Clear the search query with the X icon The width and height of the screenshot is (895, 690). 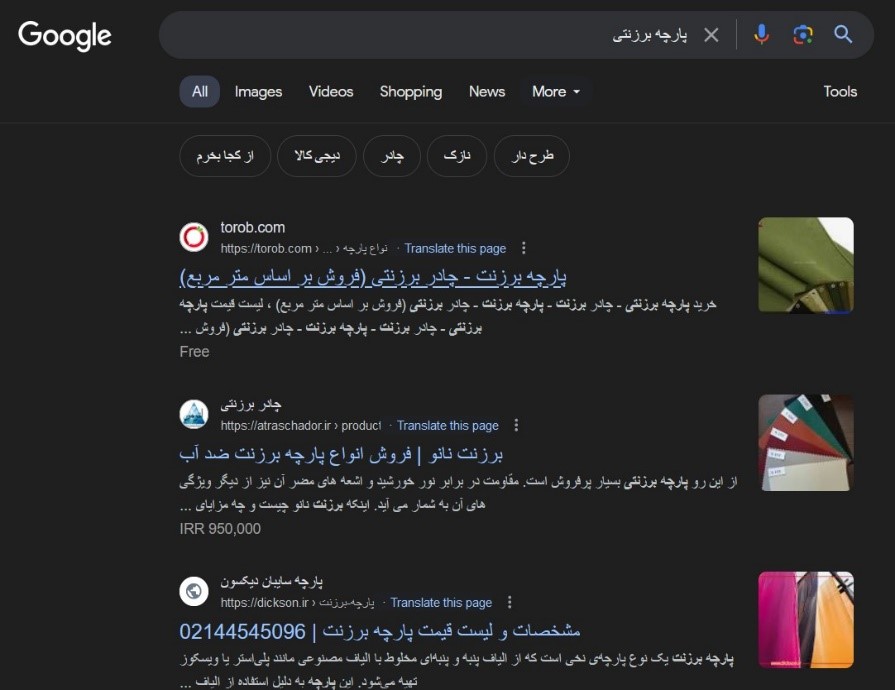[712, 33]
